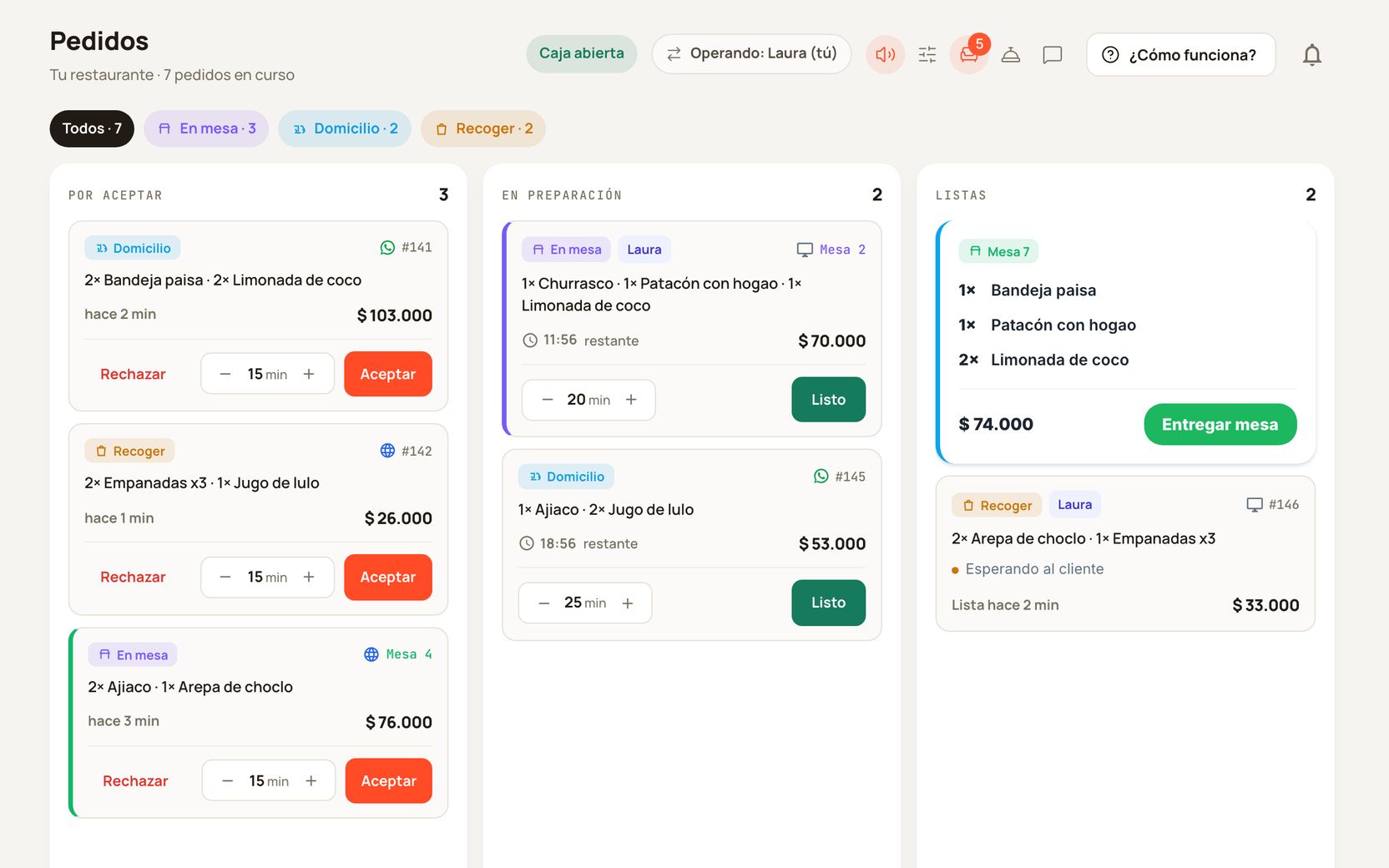Viewport: 1389px width, 868px height.
Task: Filter by Recoger · 2
Action: pos(483,129)
